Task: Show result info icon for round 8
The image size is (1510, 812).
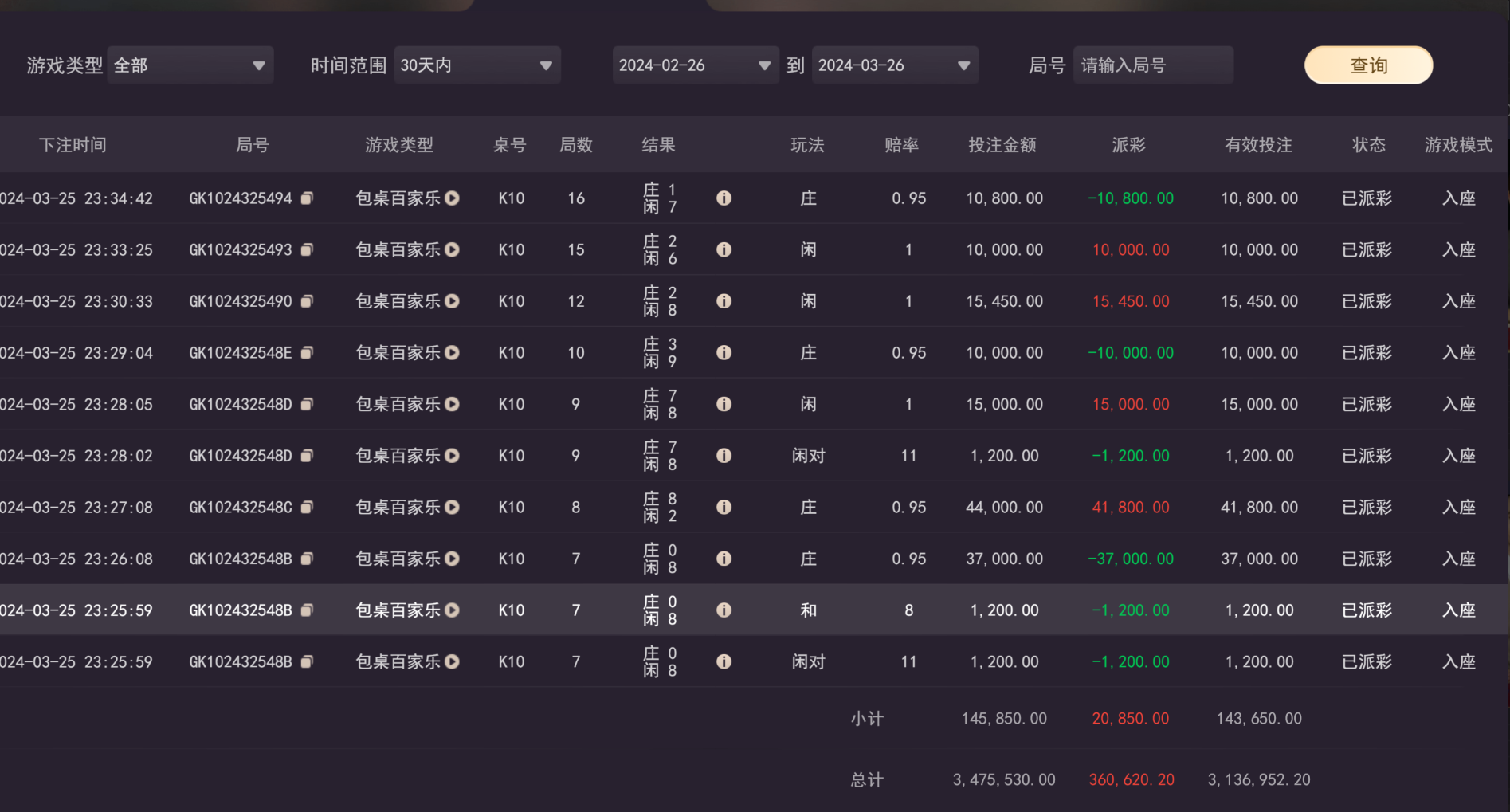Action: coord(724,508)
